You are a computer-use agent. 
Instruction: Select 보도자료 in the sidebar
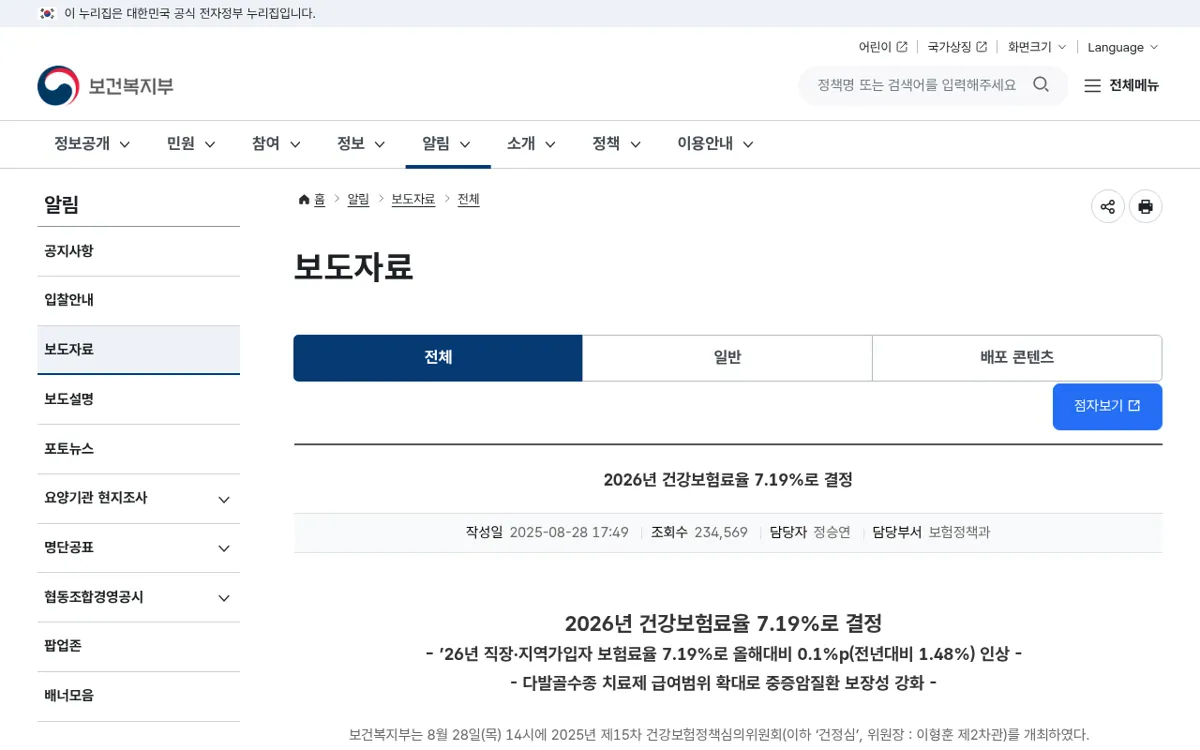click(139, 350)
